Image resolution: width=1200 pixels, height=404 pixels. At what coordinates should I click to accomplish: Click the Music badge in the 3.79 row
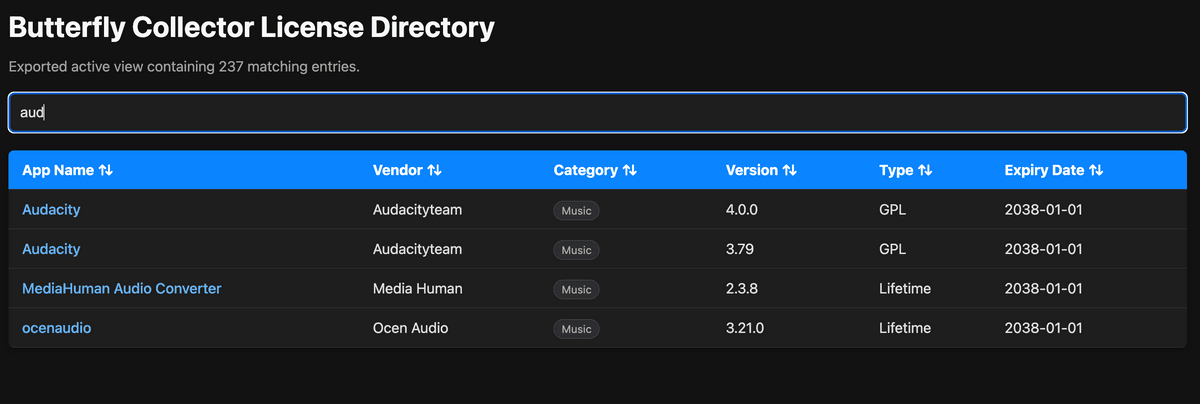point(576,250)
